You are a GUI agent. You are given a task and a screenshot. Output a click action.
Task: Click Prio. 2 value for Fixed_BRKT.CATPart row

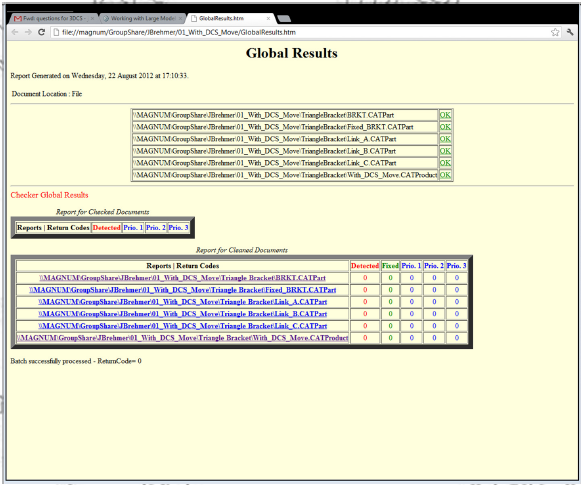[x=434, y=290]
